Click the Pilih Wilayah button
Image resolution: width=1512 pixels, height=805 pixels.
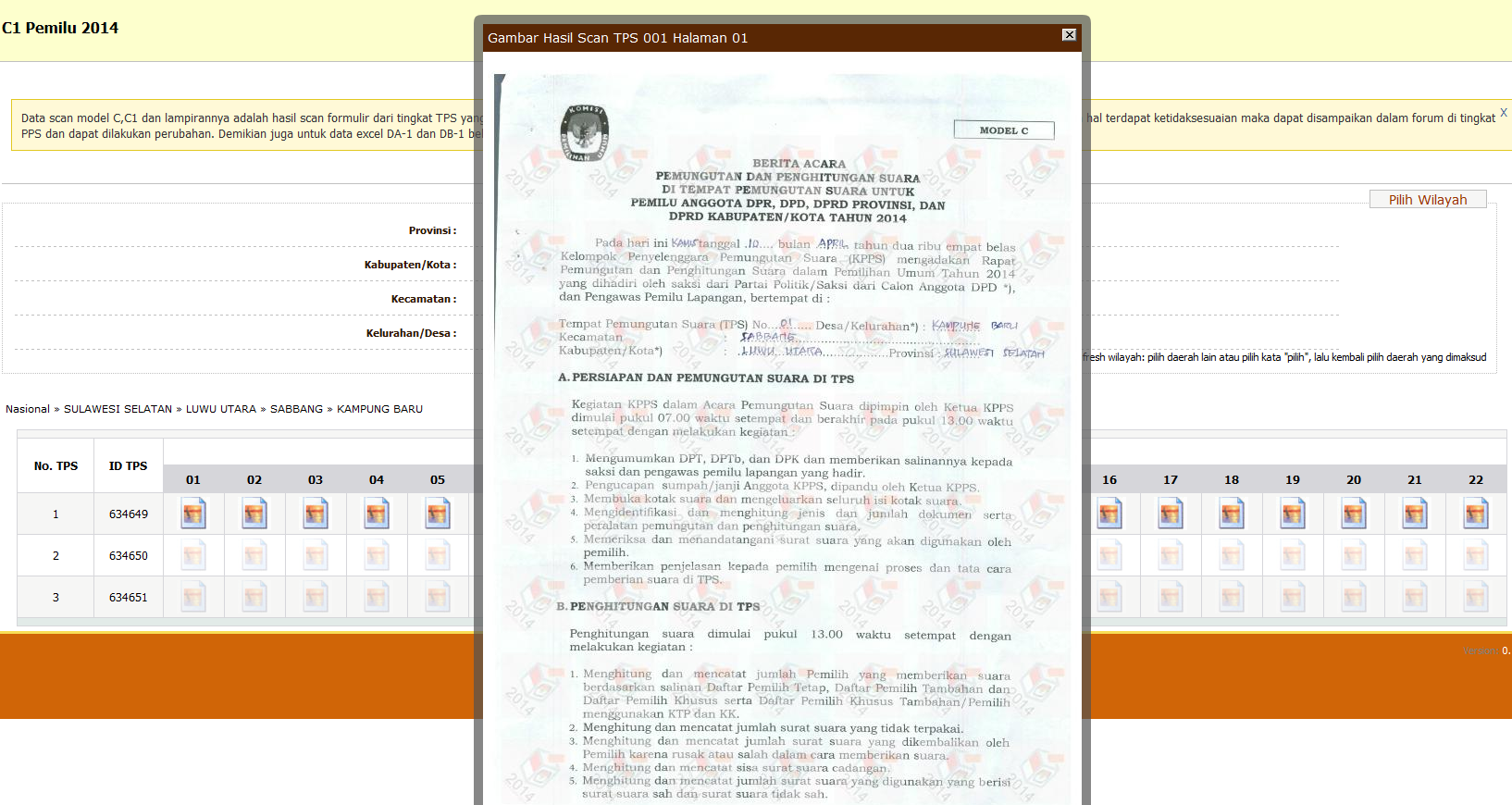coord(1427,200)
